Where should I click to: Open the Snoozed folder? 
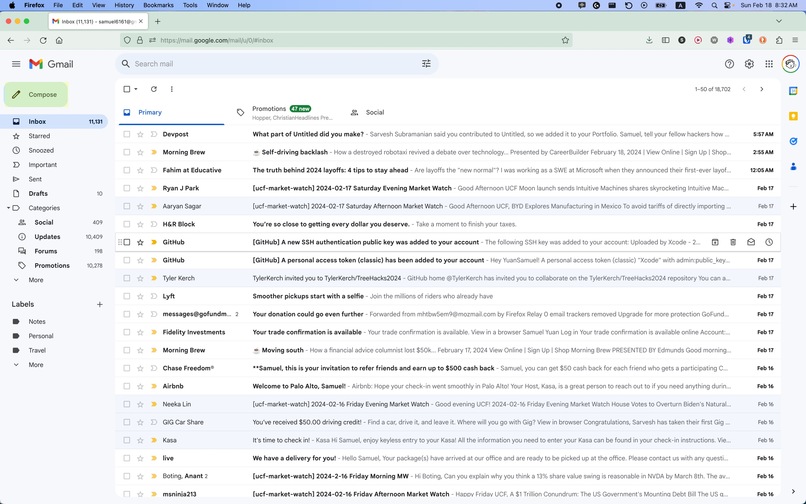click(x=41, y=150)
